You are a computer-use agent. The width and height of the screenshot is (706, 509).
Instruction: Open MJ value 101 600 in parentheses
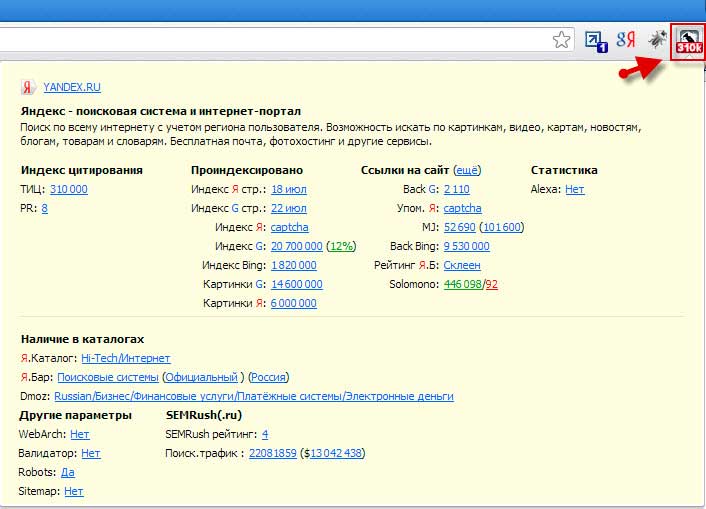[x=502, y=227]
